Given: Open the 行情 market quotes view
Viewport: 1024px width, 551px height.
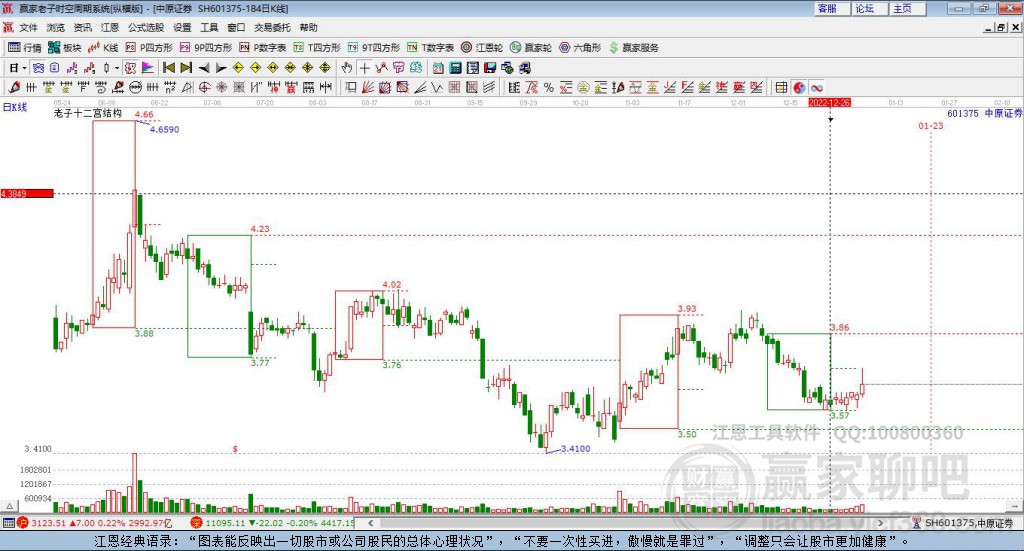Looking at the screenshot, I should tap(24, 48).
